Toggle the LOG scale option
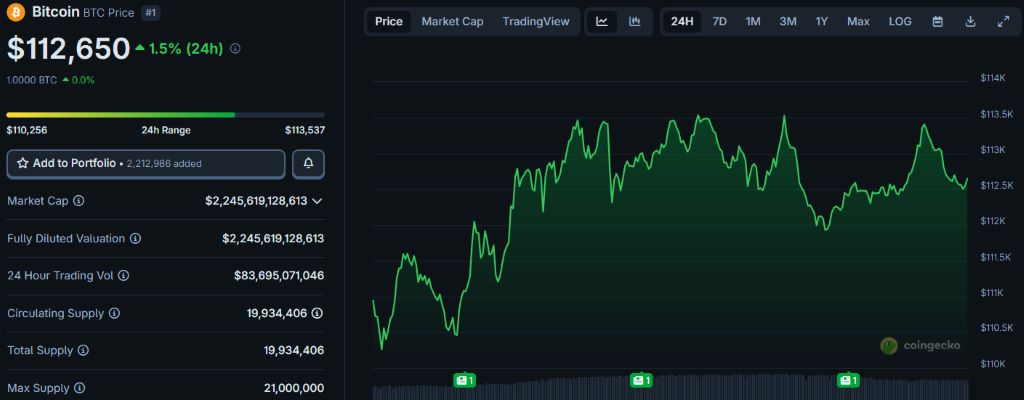The image size is (1024, 400). click(899, 21)
